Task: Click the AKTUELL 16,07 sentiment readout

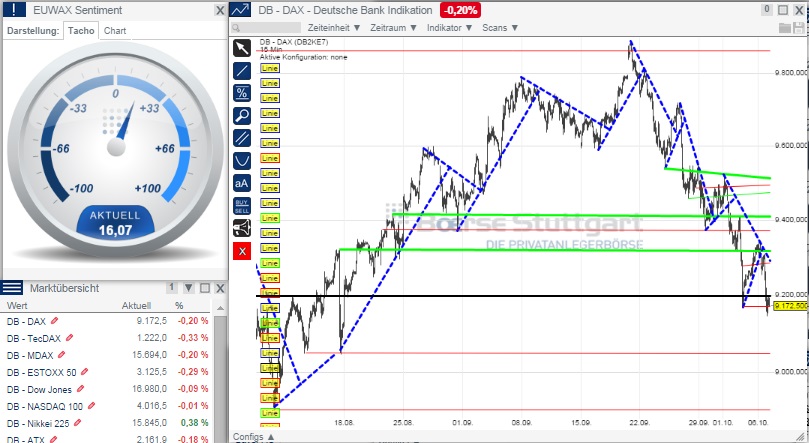Action: 115,223
